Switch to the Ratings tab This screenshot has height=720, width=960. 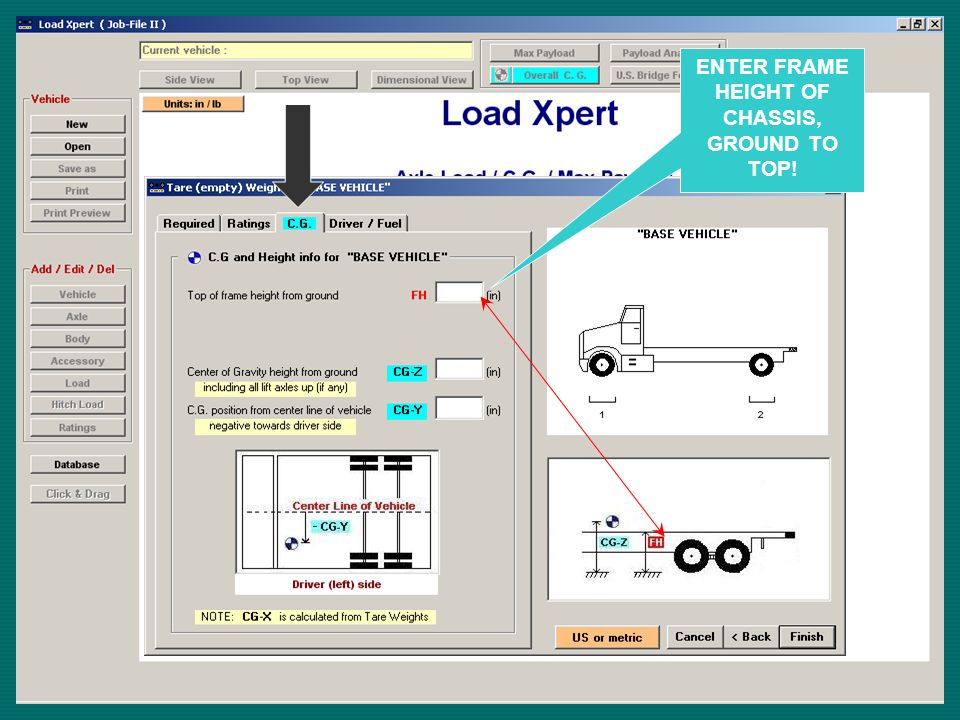coord(249,223)
